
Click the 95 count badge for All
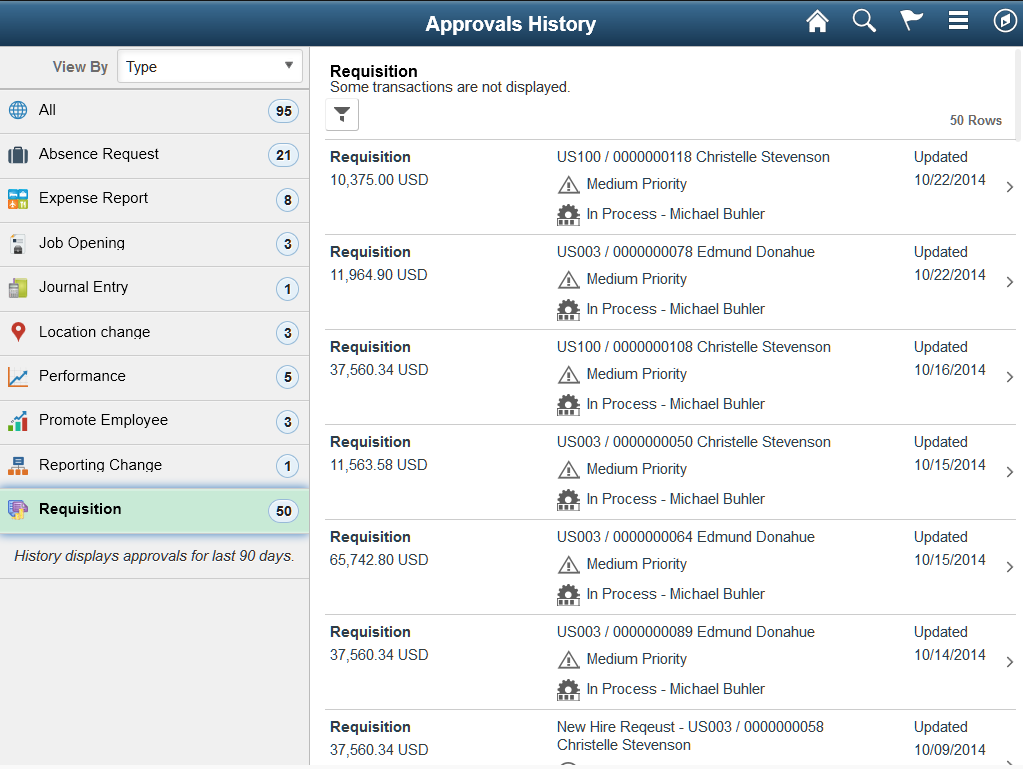283,111
